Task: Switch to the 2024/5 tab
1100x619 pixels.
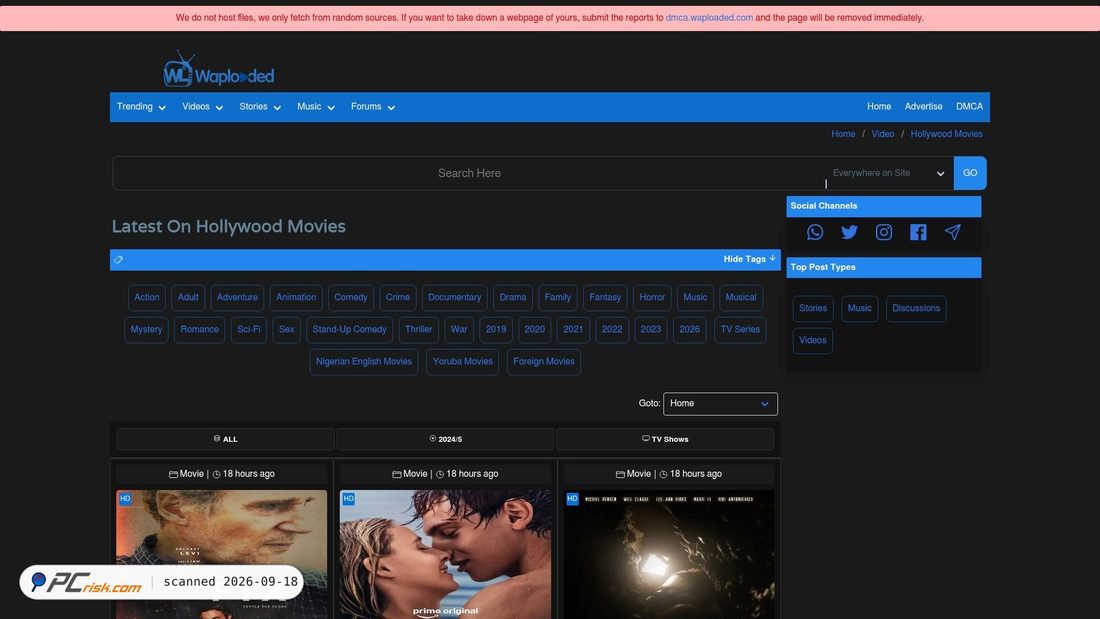Action: pyautogui.click(x=445, y=439)
